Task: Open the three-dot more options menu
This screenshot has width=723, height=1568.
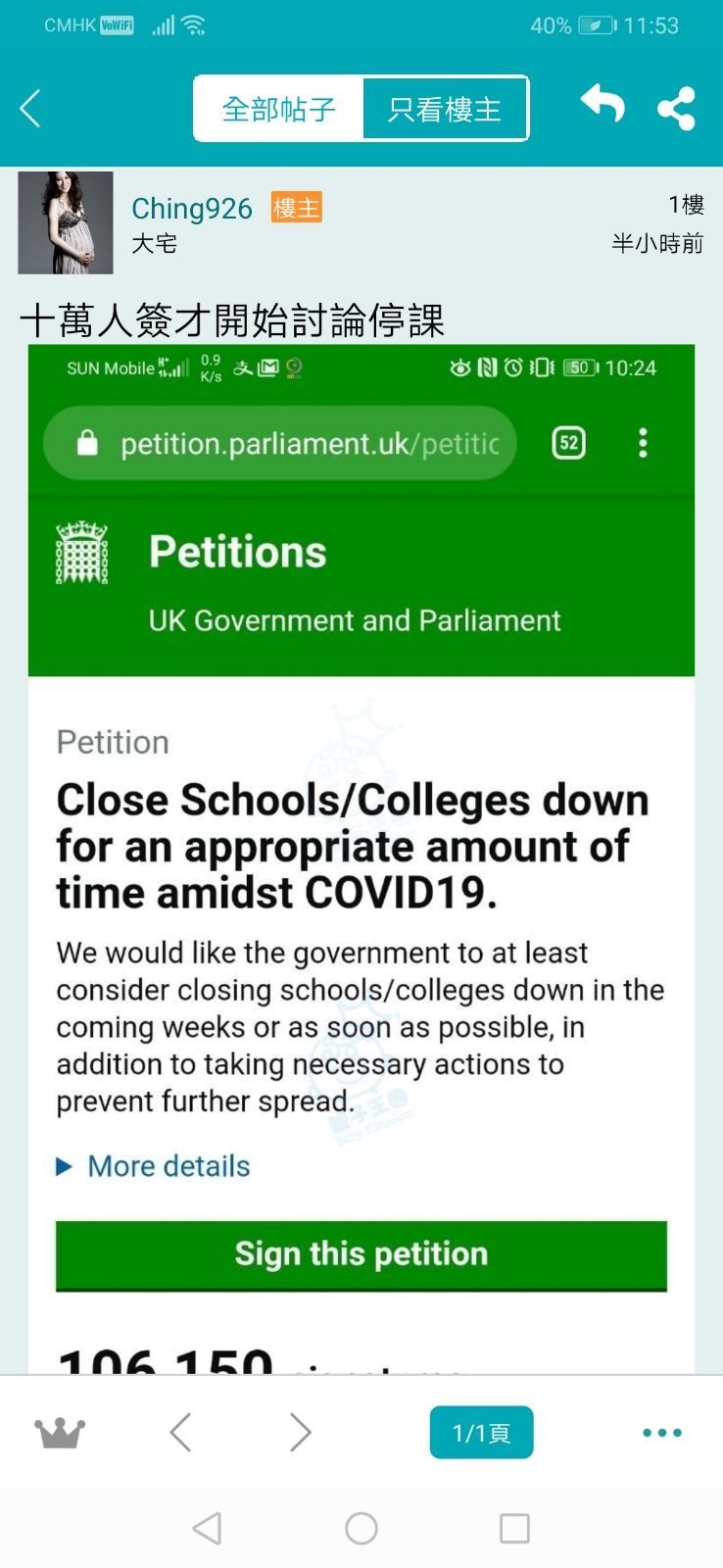Action: click(x=662, y=1433)
